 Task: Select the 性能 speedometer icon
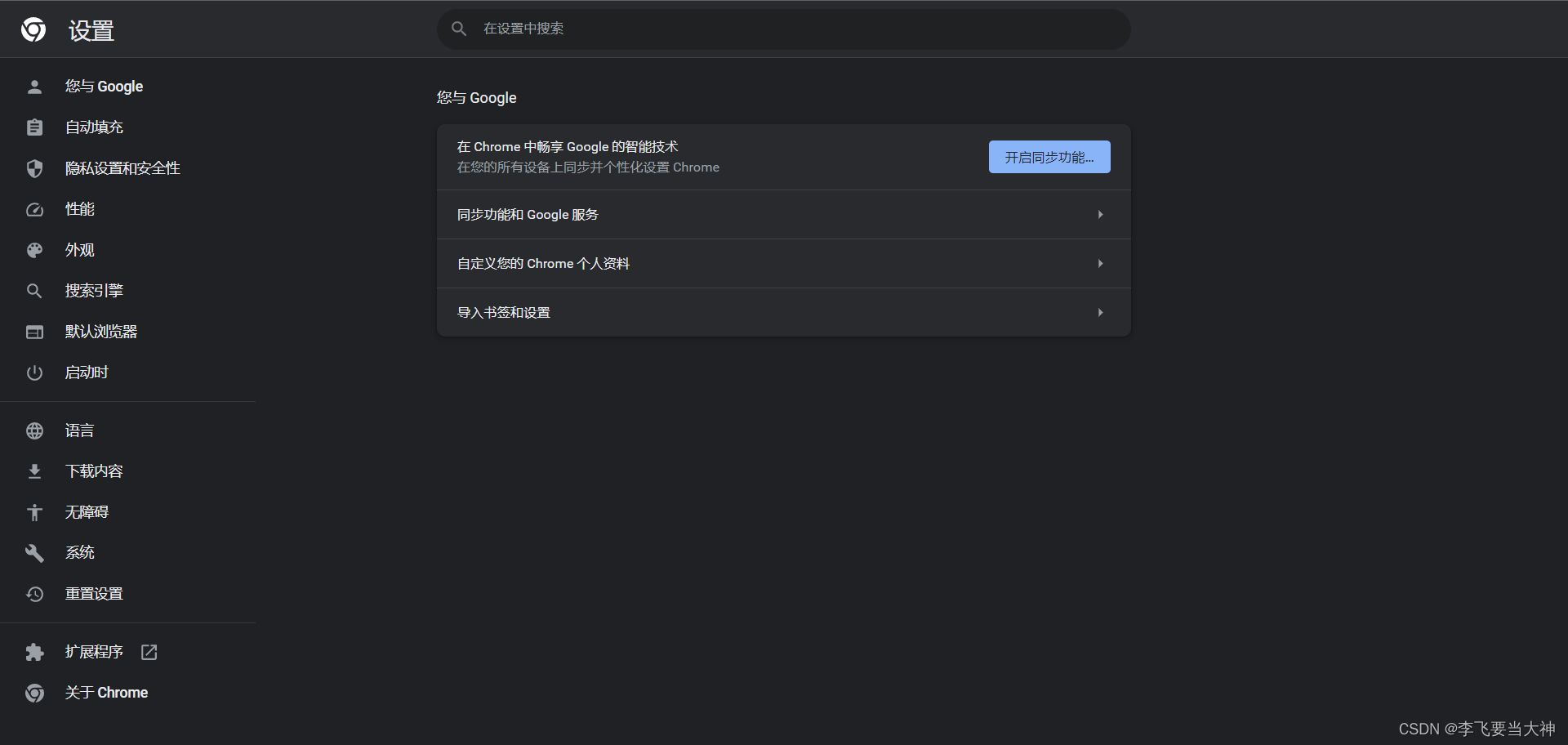click(34, 209)
